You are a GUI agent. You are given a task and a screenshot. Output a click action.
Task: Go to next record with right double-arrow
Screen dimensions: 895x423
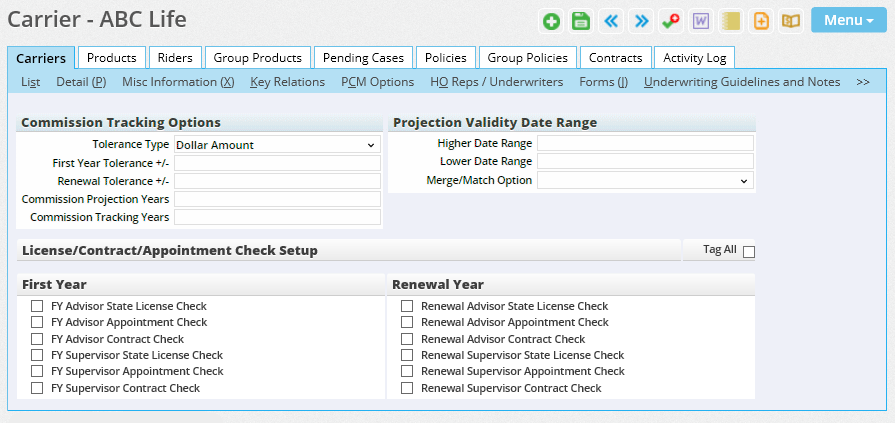641,21
